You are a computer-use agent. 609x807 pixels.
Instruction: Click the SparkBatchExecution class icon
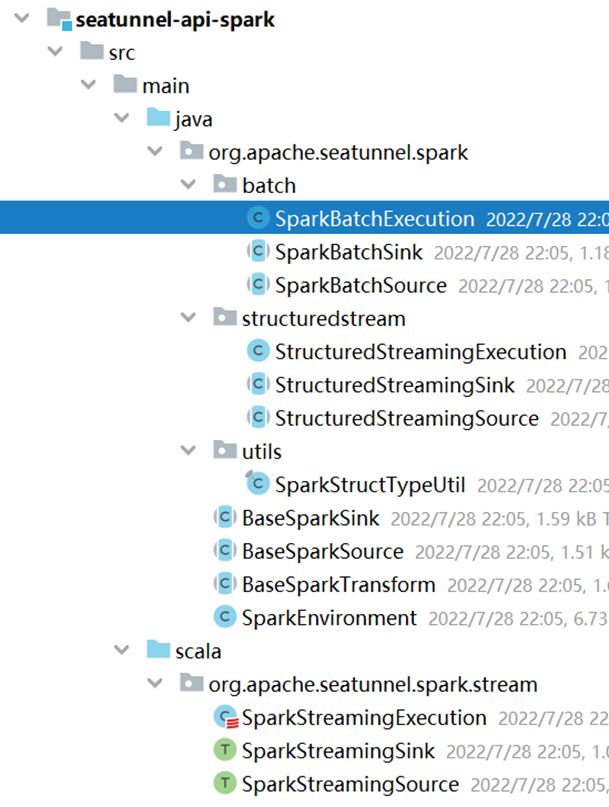tap(258, 218)
